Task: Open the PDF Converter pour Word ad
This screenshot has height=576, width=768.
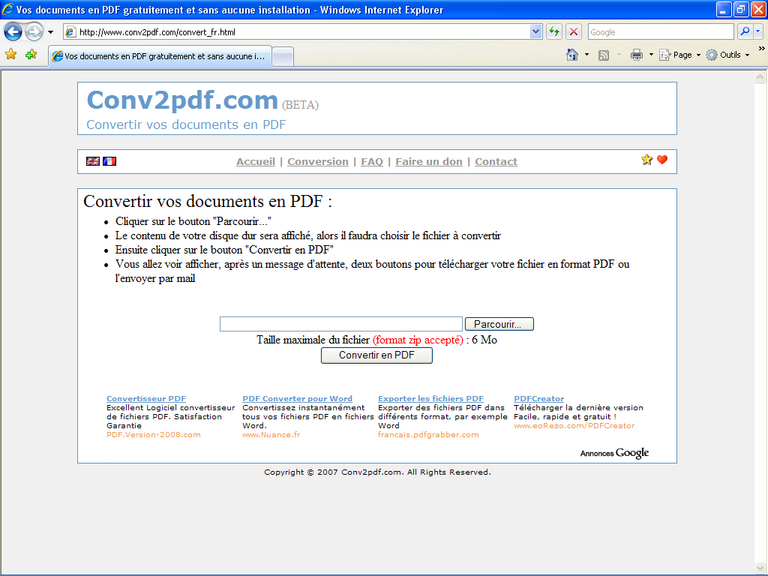Action: [297, 399]
